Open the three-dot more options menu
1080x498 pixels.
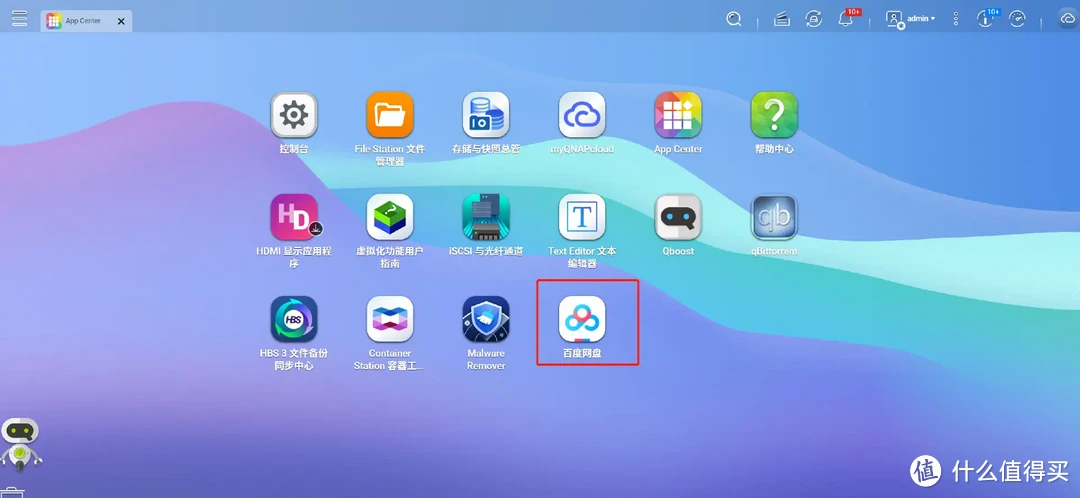point(955,19)
